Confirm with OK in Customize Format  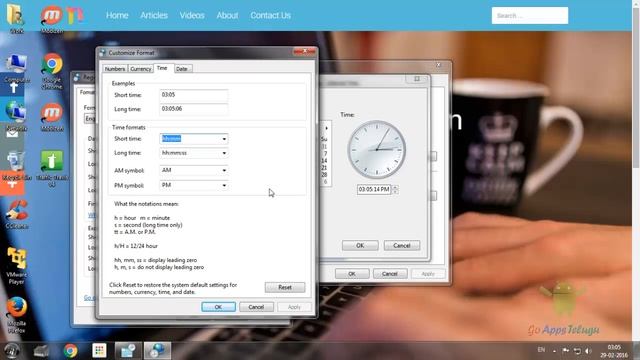[218, 307]
